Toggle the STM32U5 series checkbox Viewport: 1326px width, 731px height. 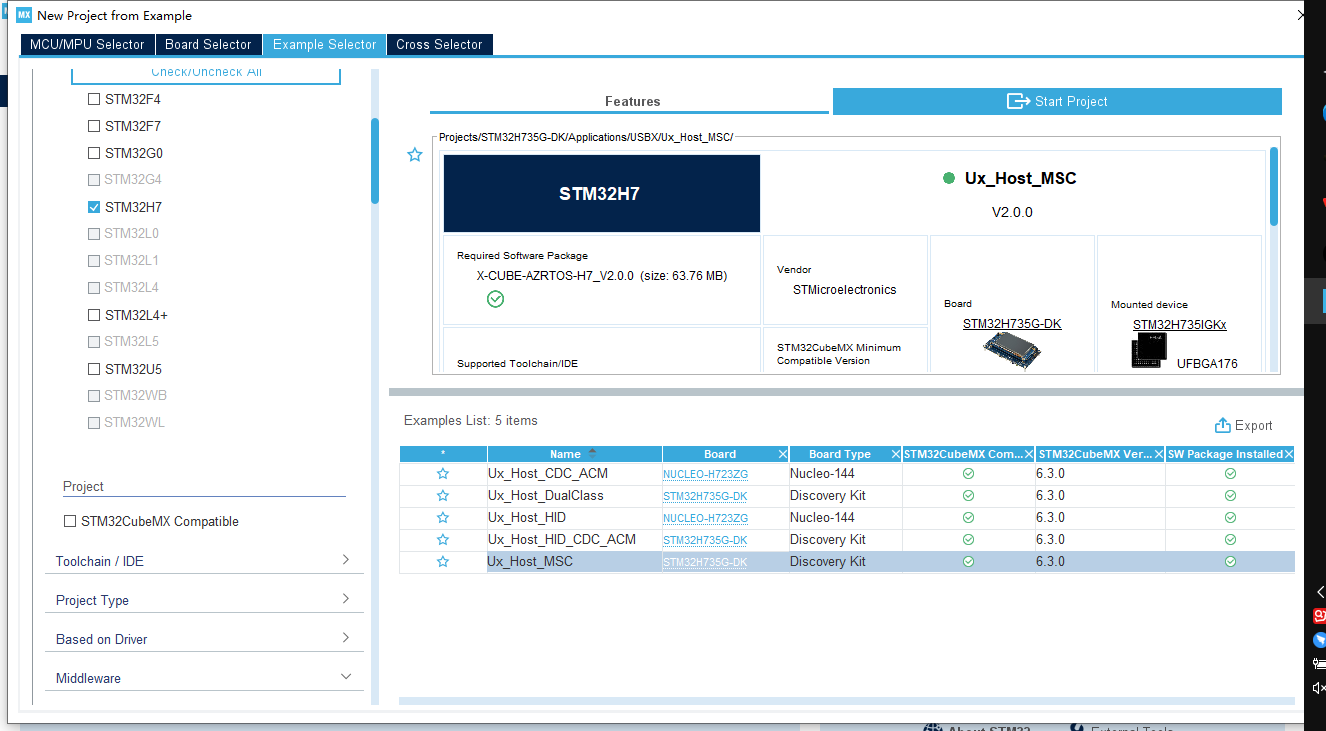click(x=94, y=369)
